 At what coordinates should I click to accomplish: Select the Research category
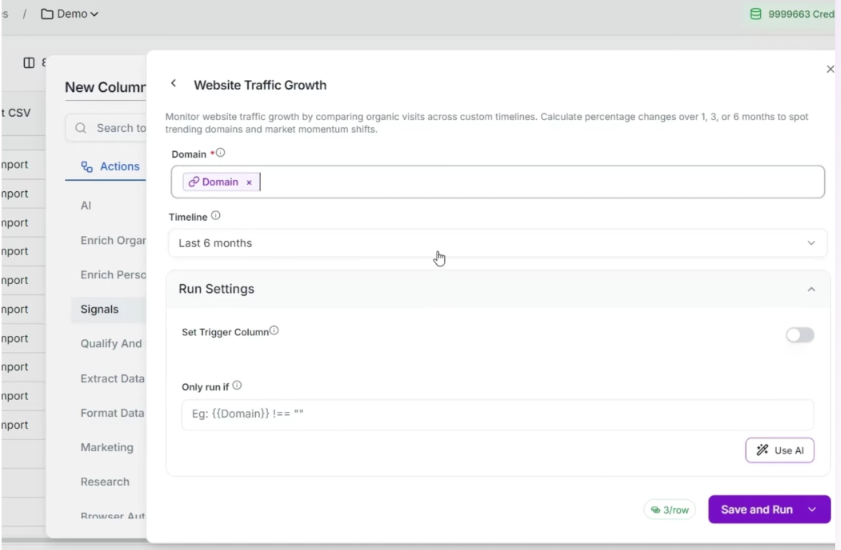coord(105,482)
